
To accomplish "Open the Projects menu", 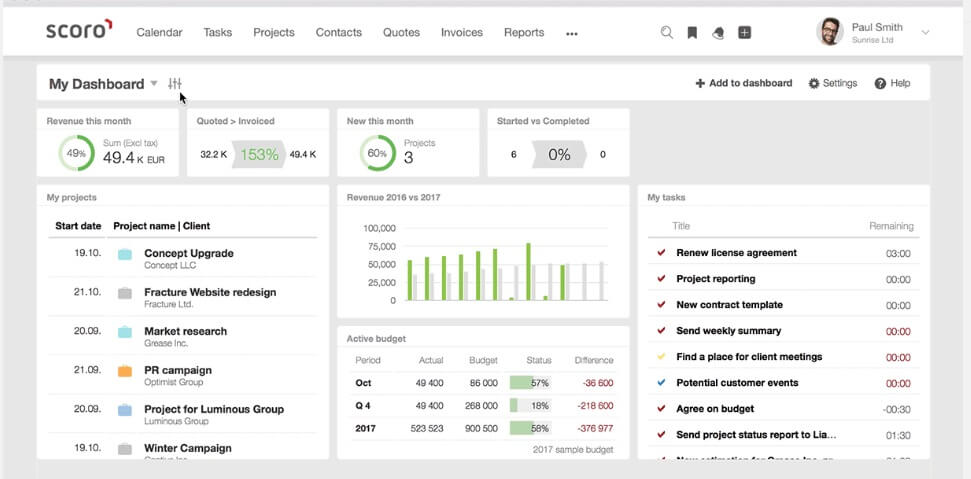I will click(x=274, y=33).
